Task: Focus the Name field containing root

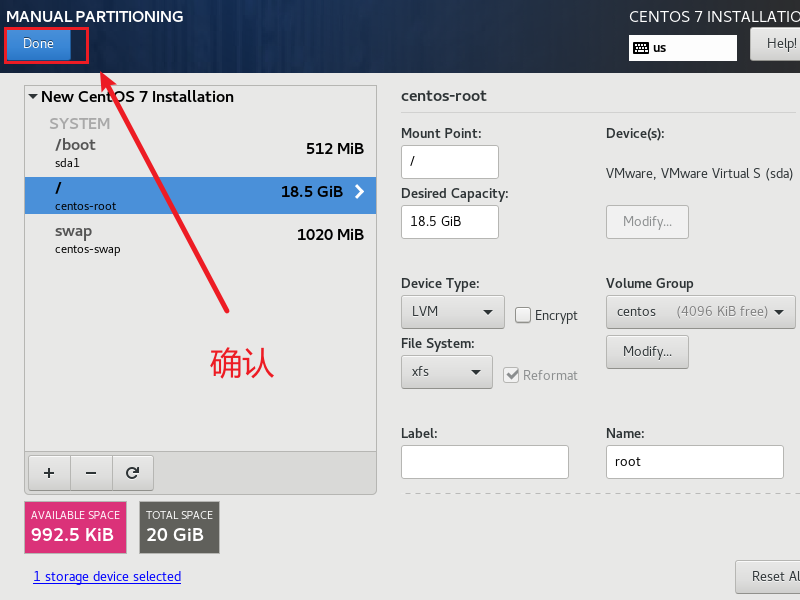Action: click(x=694, y=462)
